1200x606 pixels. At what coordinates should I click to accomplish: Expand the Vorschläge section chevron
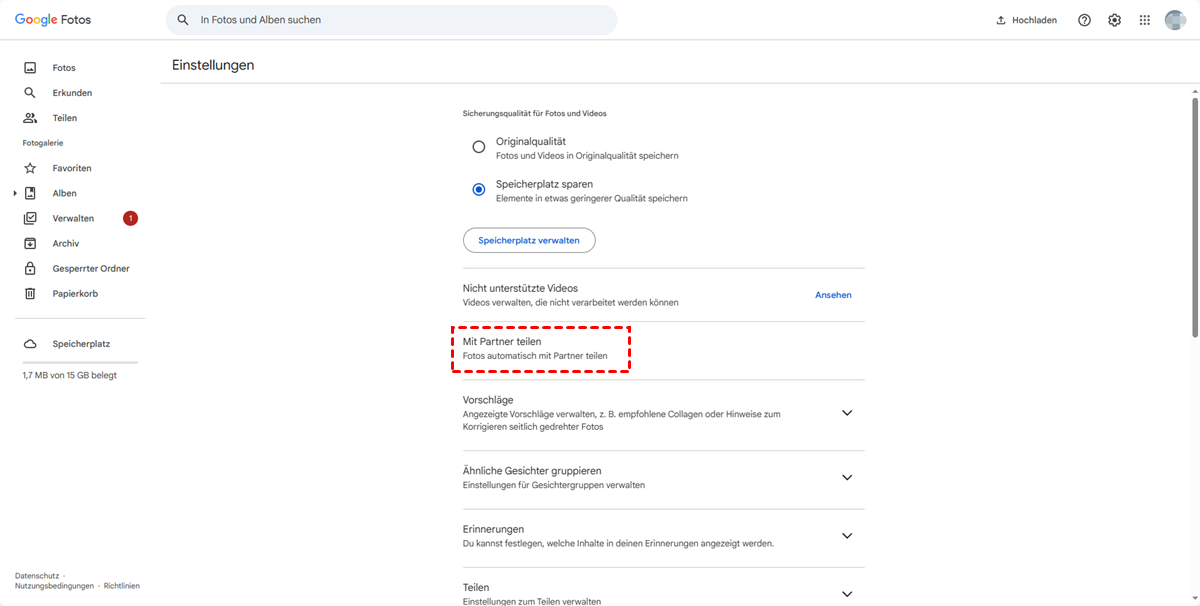pos(847,413)
